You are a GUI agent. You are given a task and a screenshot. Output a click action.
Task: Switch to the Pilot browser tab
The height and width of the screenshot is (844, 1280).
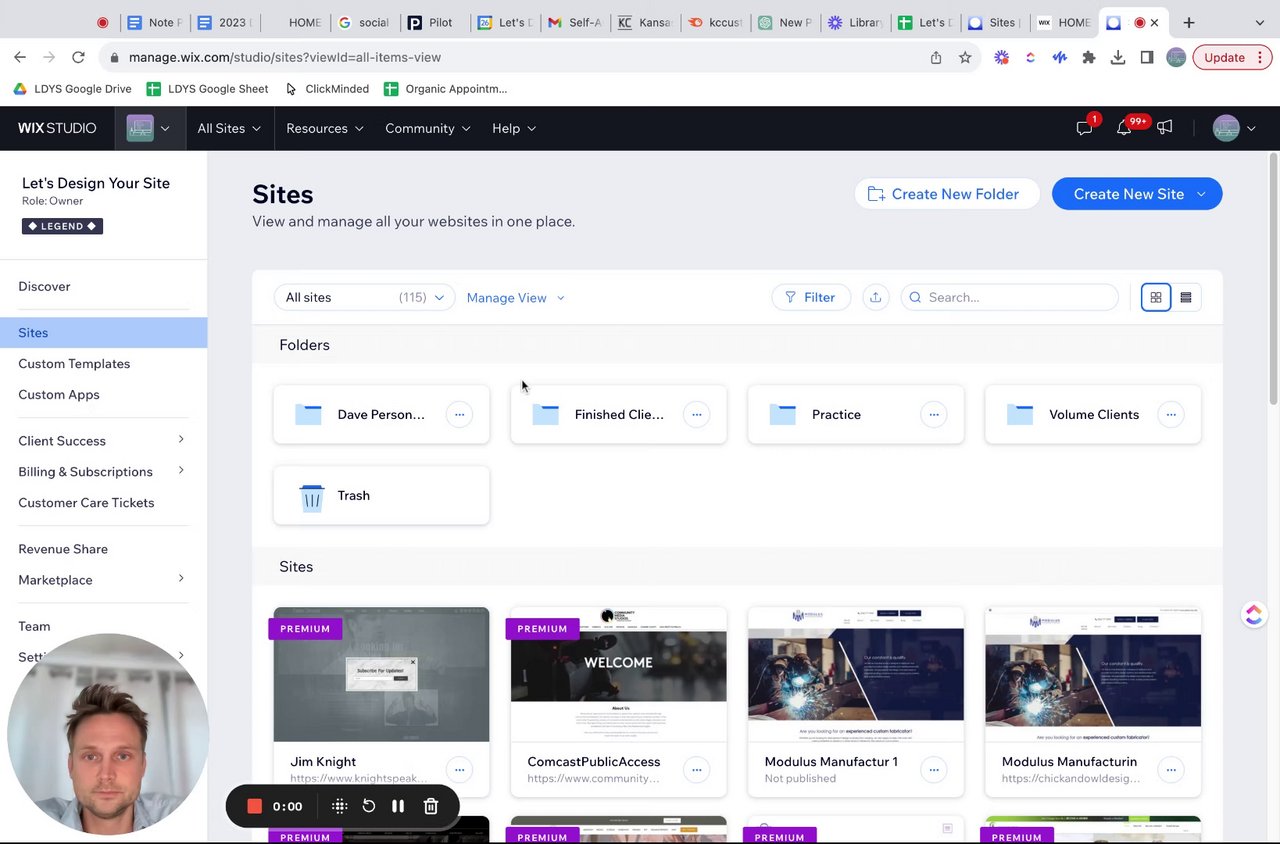[x=435, y=22]
